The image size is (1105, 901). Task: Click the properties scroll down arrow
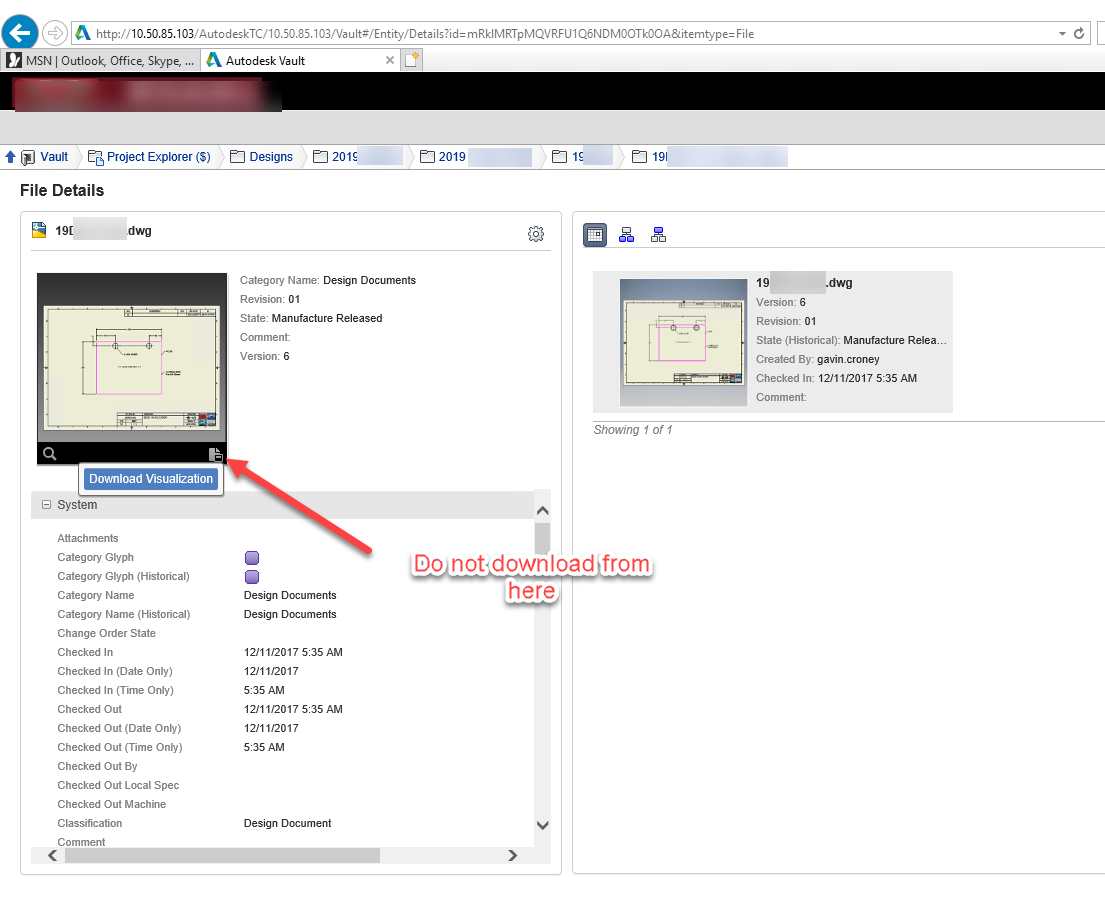pos(542,825)
